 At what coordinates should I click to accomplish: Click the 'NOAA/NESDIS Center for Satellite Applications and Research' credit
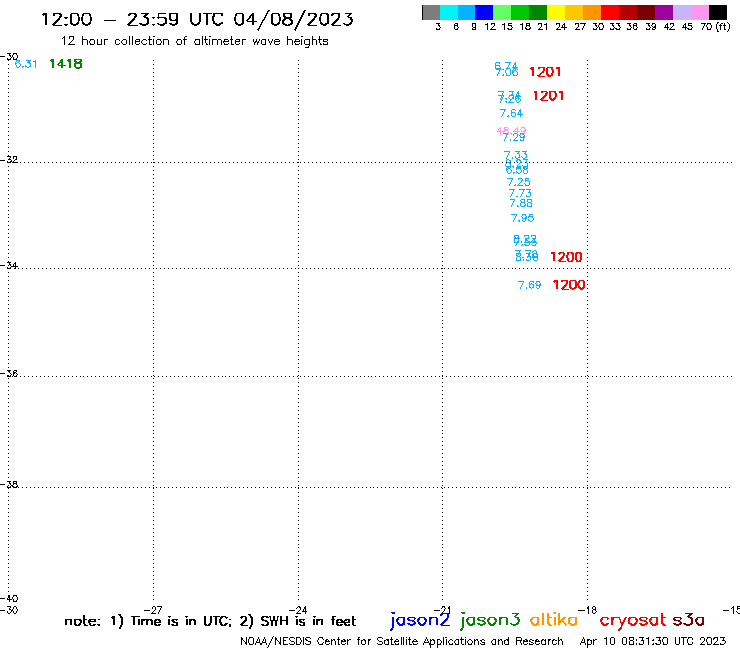click(402, 642)
